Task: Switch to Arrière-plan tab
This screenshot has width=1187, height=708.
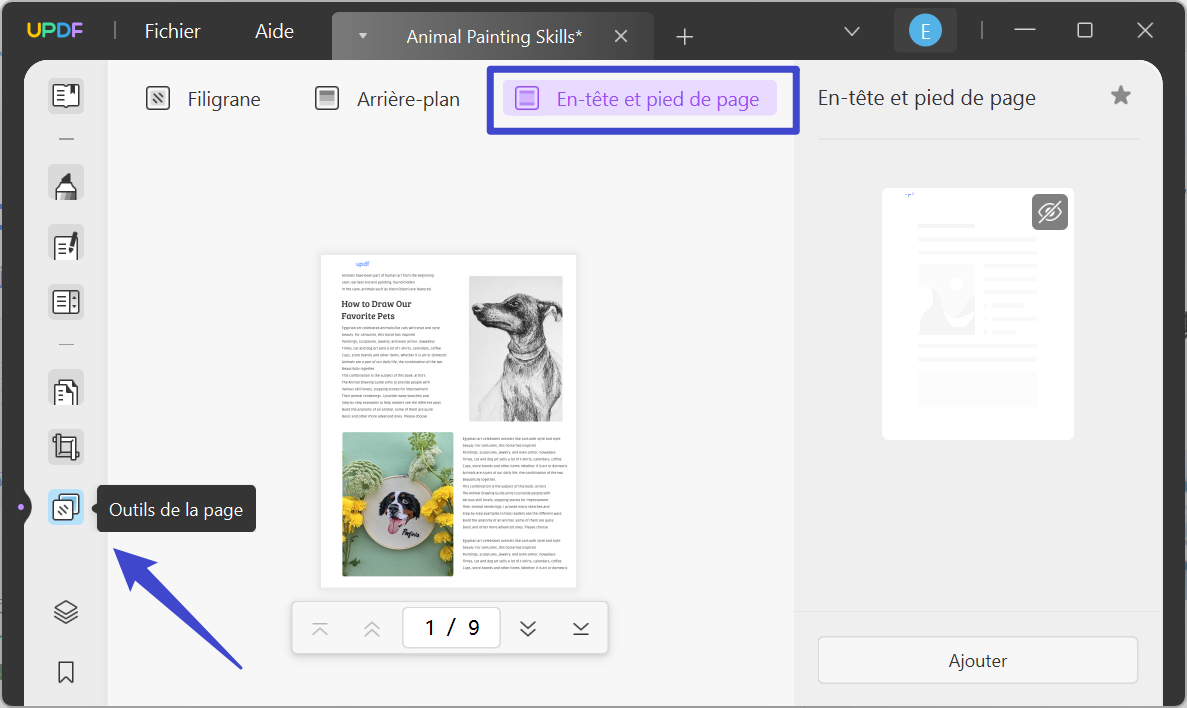Action: pos(387,98)
